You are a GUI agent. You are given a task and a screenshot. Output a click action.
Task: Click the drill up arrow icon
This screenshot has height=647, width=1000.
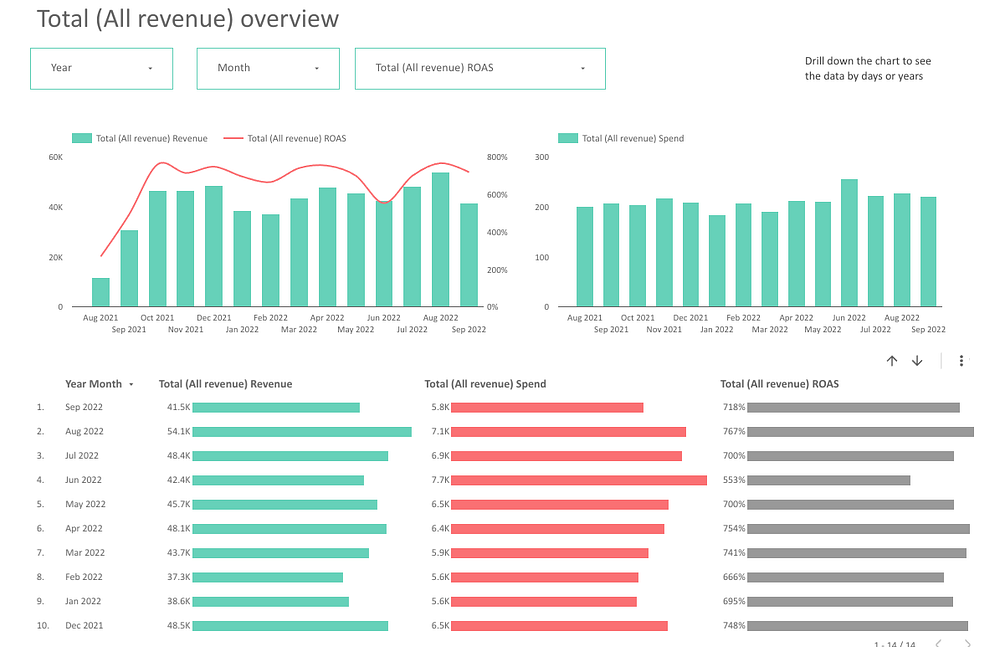click(892, 361)
